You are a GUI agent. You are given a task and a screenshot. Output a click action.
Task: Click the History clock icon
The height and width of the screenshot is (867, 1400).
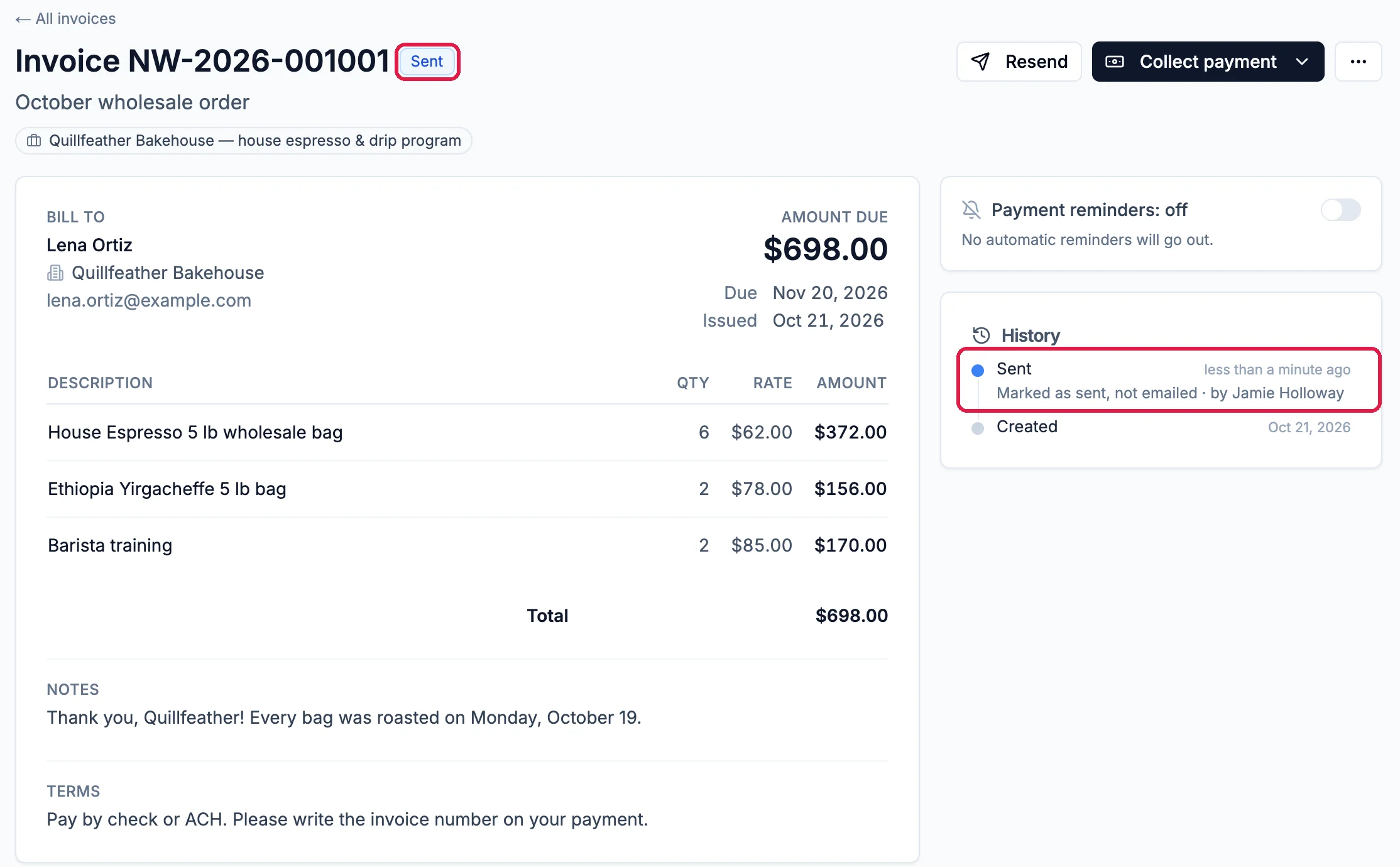point(981,335)
